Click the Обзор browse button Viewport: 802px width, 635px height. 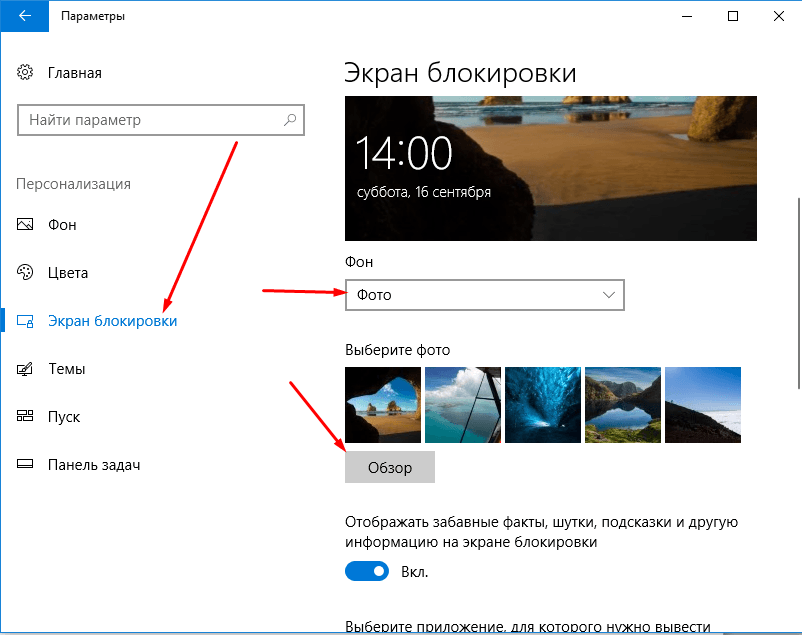pos(390,467)
